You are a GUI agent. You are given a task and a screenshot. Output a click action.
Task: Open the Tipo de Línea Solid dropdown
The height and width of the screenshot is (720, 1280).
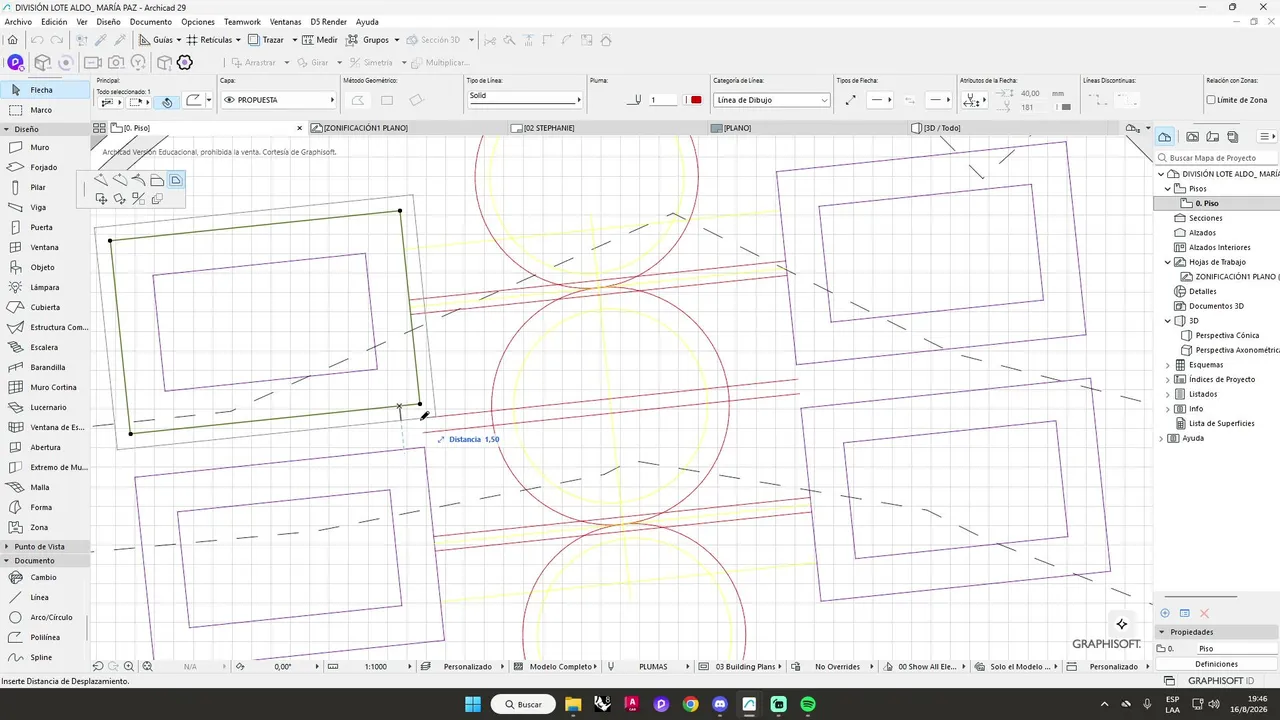(x=524, y=99)
